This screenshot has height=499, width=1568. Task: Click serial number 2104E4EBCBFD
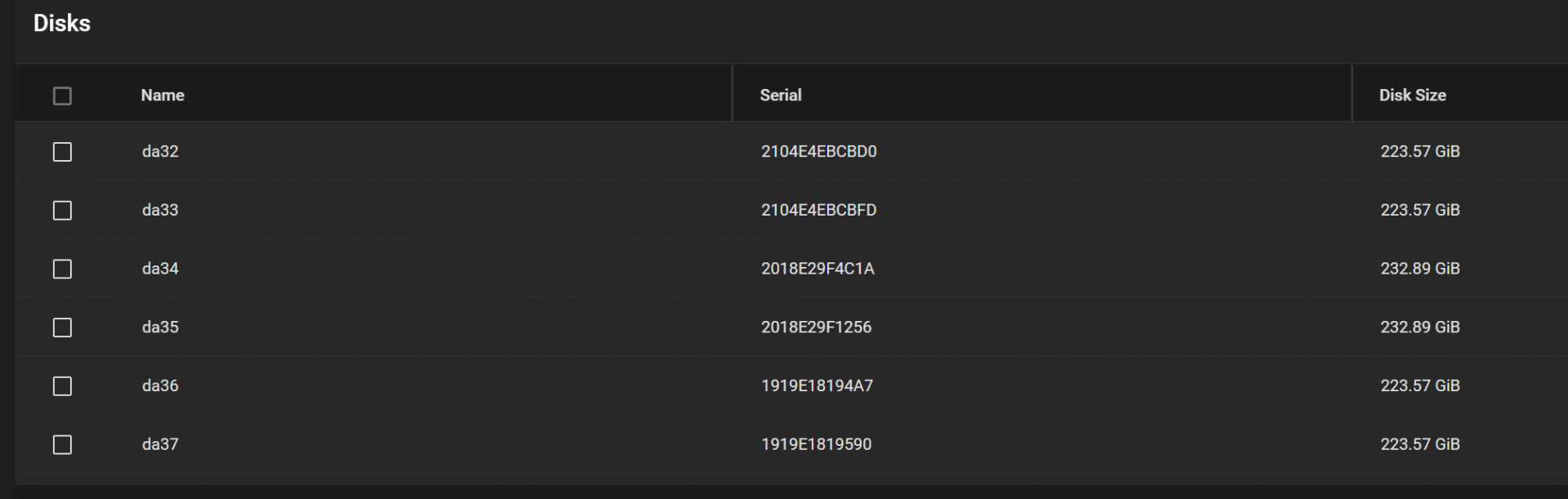[818, 211]
